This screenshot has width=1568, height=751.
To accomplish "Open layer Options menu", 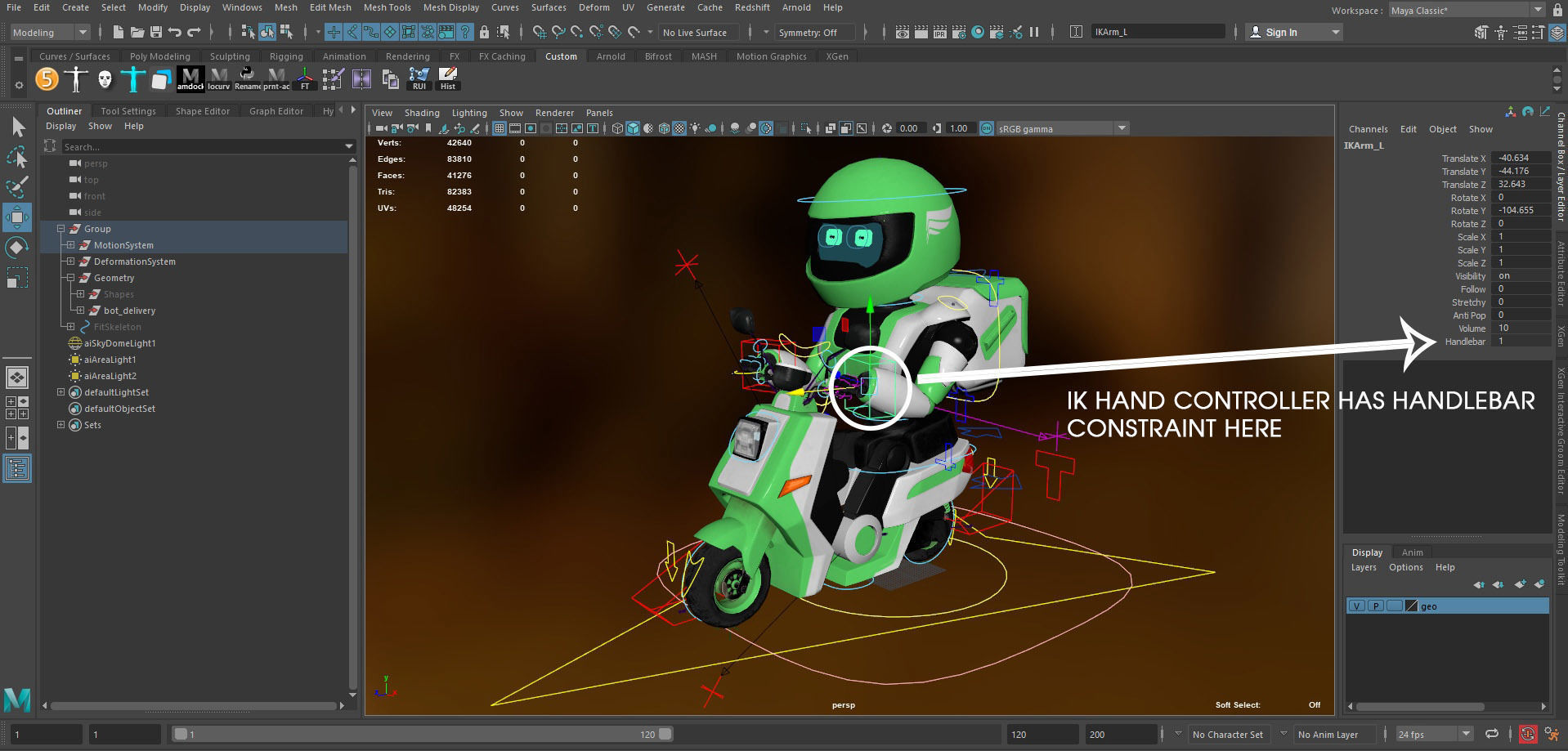I will [x=1405, y=567].
